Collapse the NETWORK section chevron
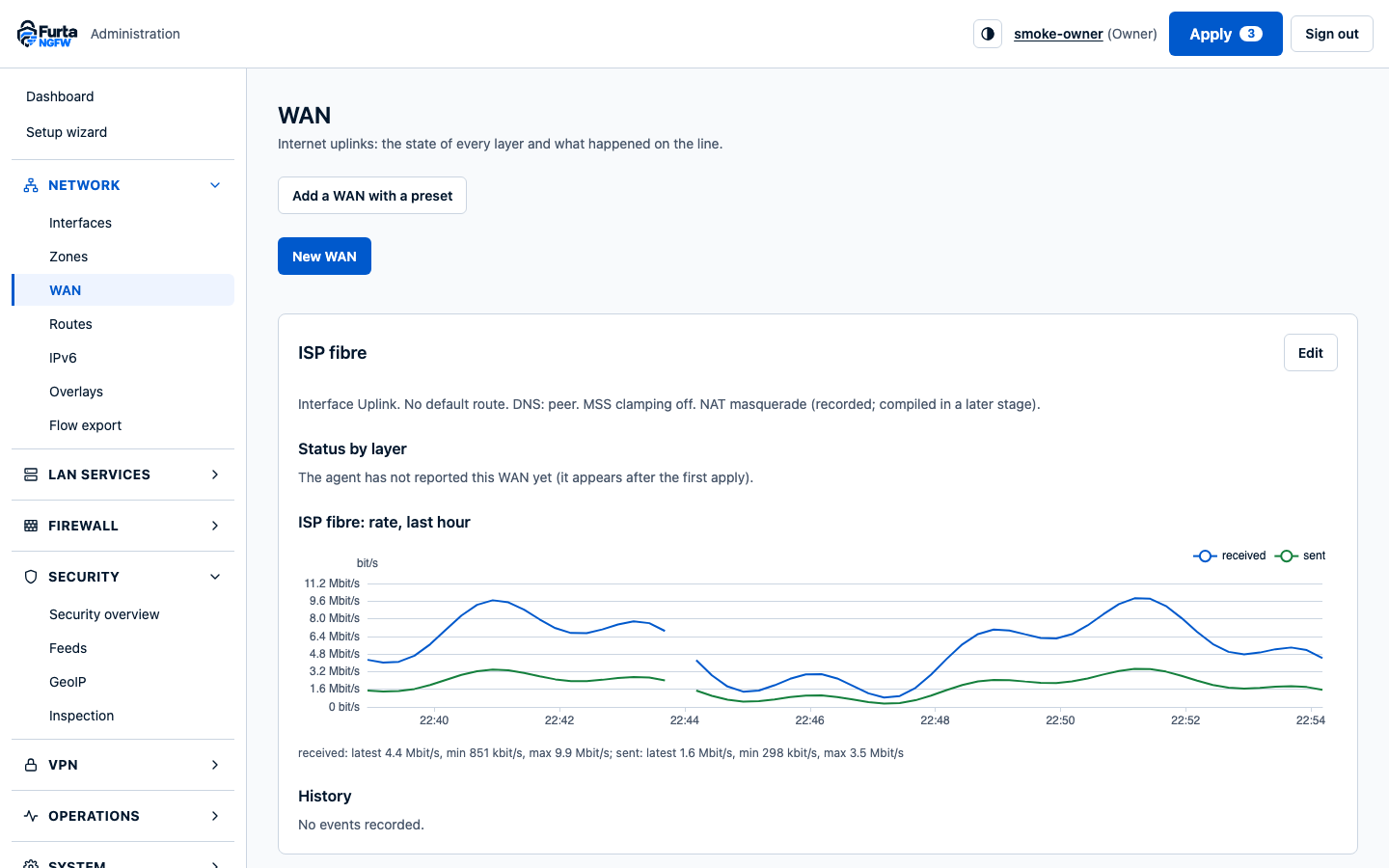 215,185
